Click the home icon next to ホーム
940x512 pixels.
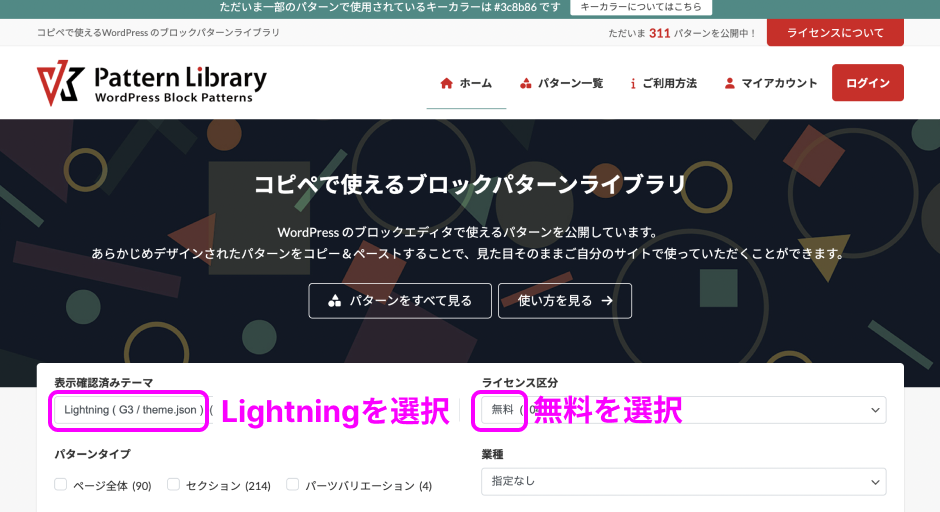point(446,83)
